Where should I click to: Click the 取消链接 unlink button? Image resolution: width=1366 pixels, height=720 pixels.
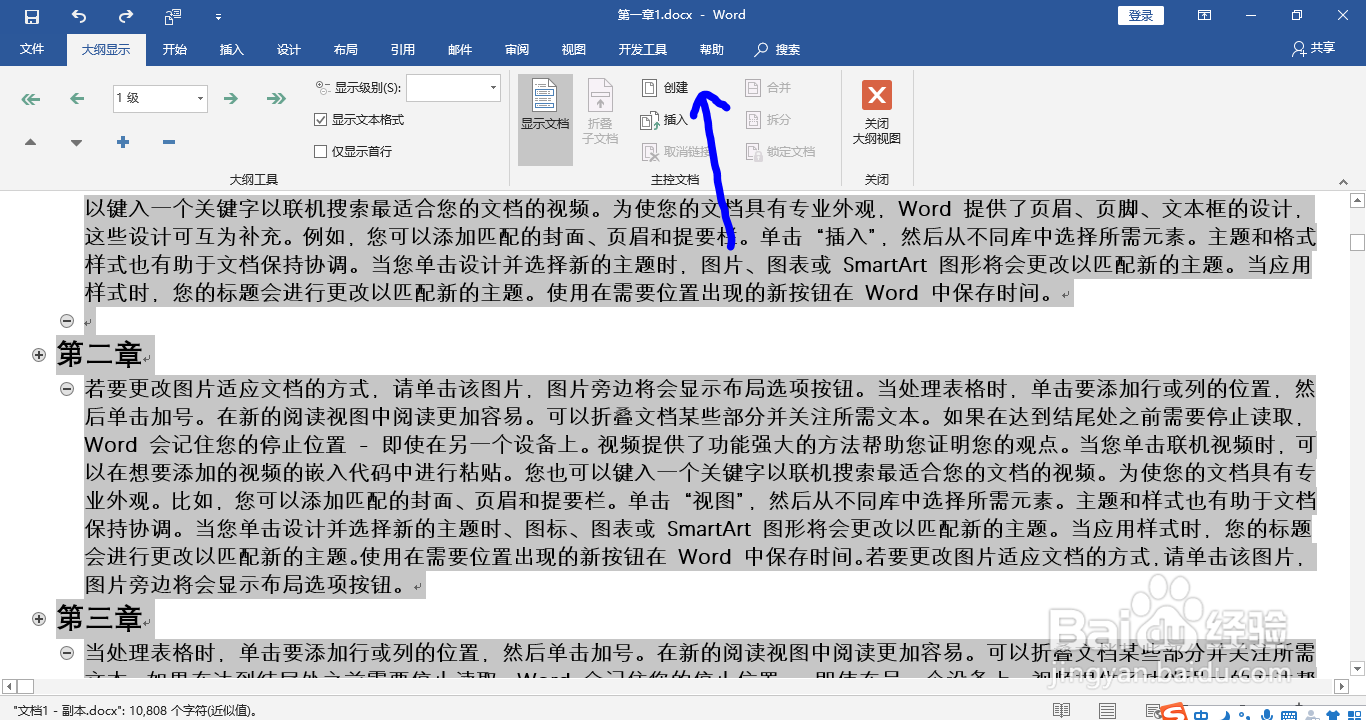click(x=676, y=152)
